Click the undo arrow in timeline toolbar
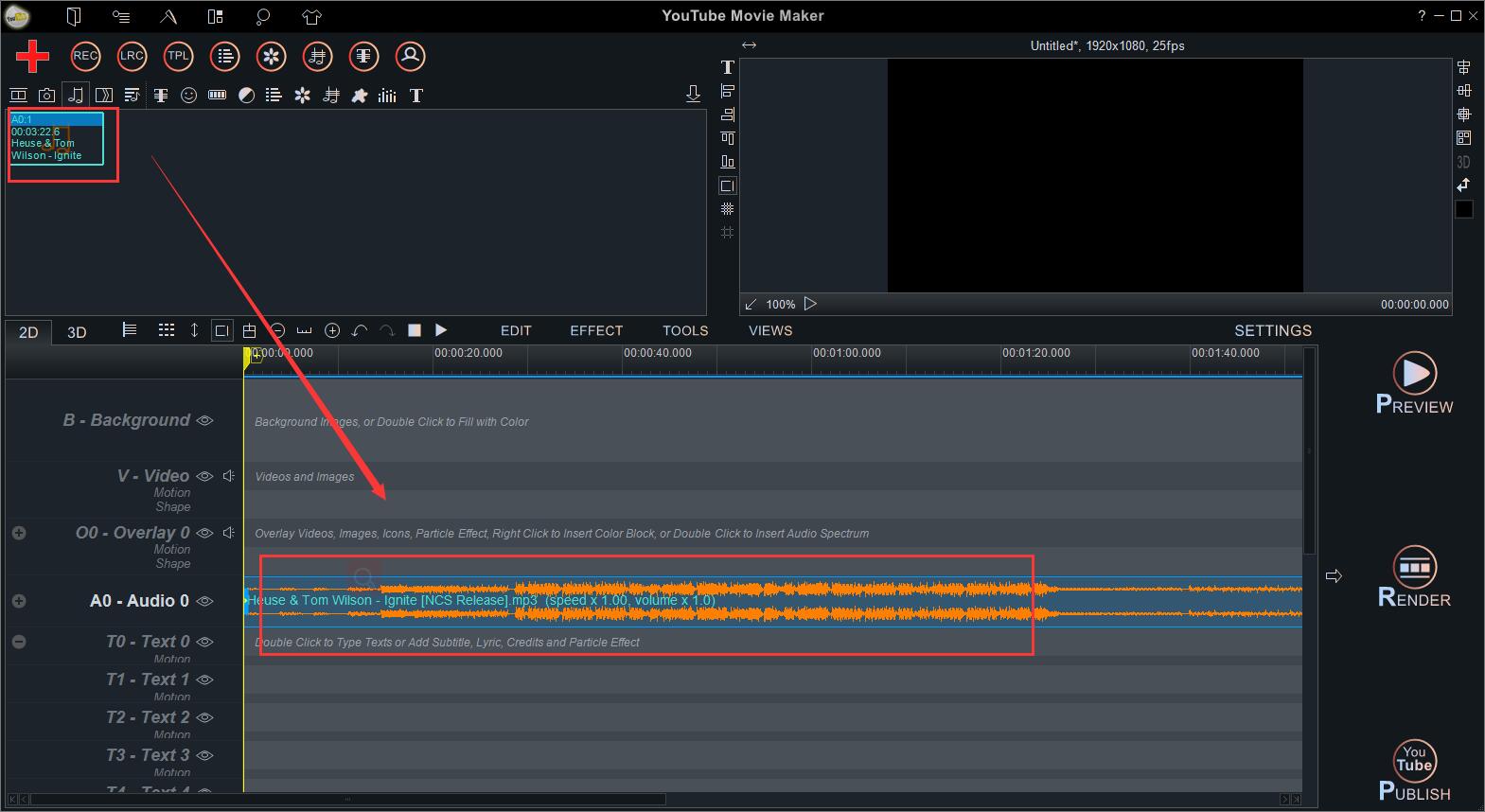Image resolution: width=1485 pixels, height=812 pixels. pyautogui.click(x=360, y=330)
